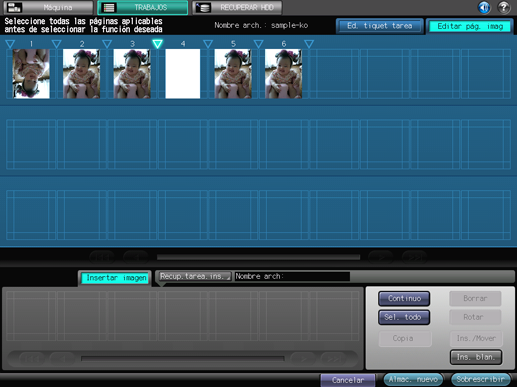This screenshot has width=517, height=387.
Task: Click the Sobrescribir button
Action: (480, 379)
